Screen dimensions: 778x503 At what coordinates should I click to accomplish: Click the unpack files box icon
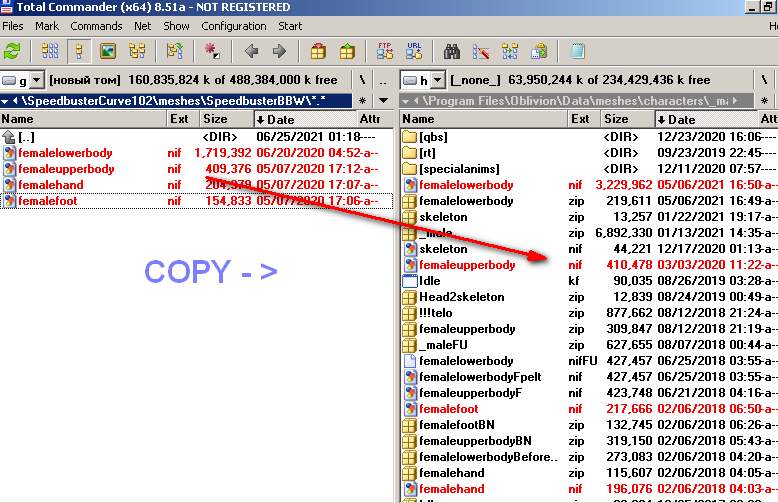(x=347, y=51)
